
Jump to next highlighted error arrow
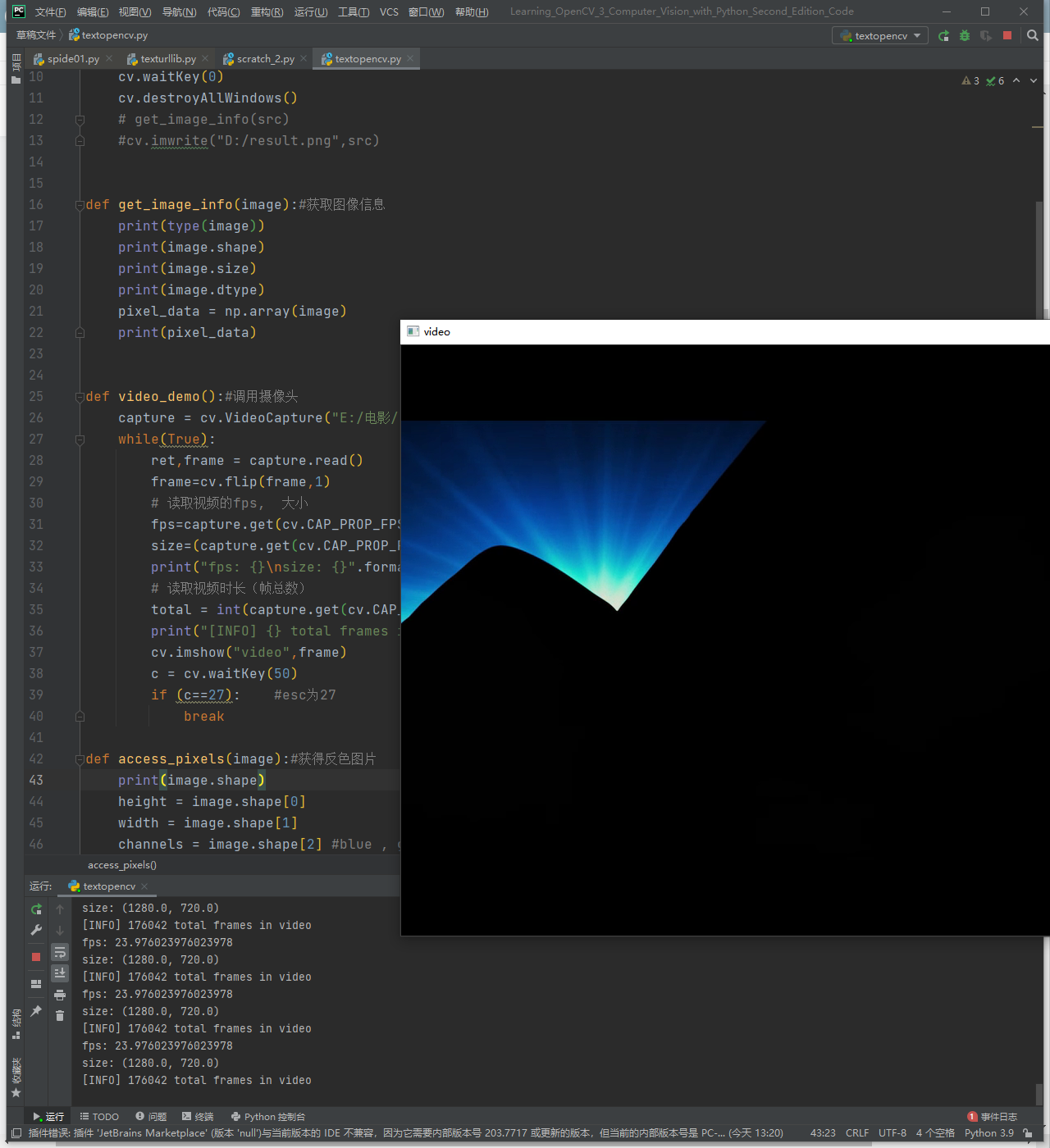click(x=1034, y=80)
